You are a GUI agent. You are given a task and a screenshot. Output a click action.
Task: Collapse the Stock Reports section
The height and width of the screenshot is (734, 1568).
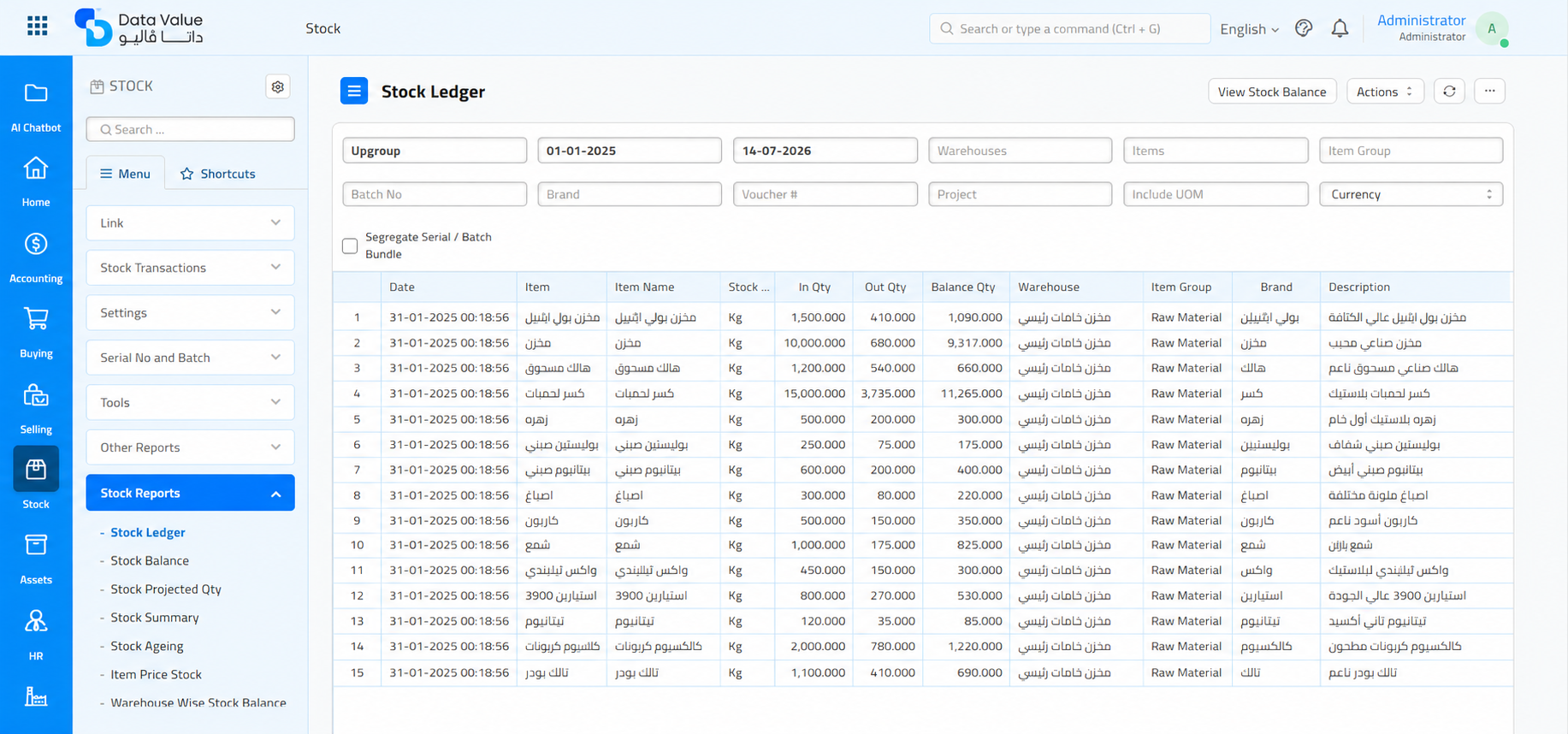pos(190,493)
